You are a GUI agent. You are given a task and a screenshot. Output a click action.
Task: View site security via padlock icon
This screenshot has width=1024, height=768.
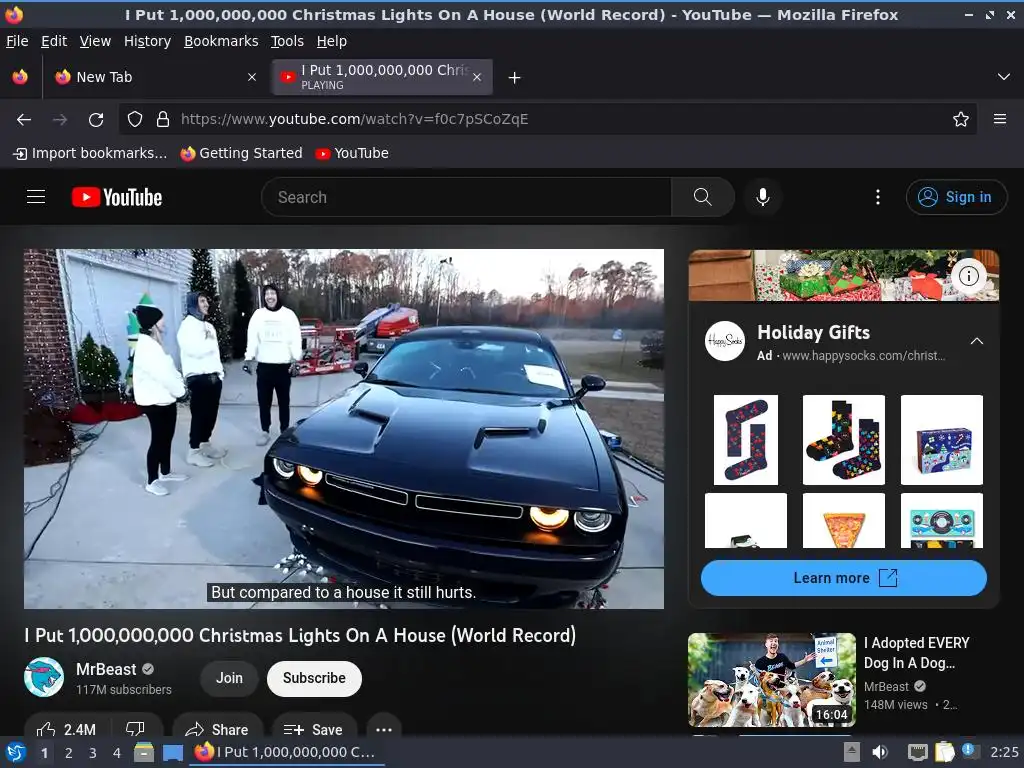point(163,120)
